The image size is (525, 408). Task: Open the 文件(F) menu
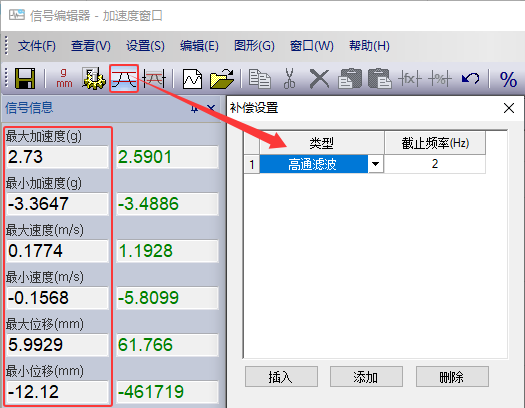[37, 46]
